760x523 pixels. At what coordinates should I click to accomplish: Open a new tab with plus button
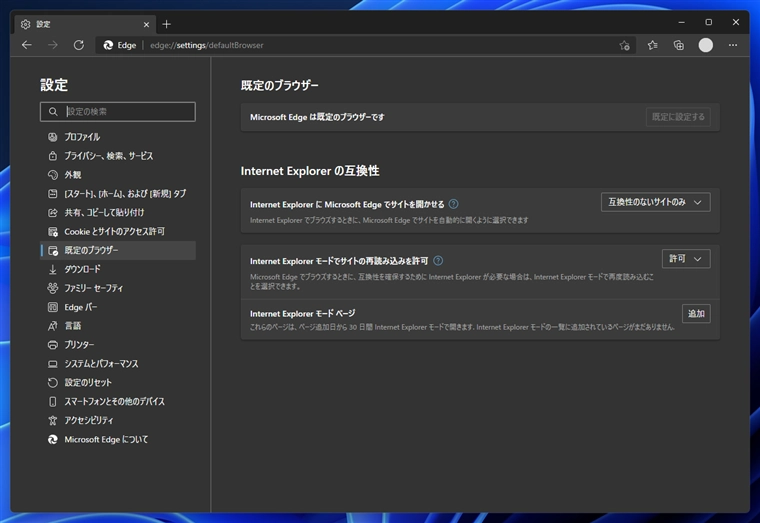[x=166, y=24]
